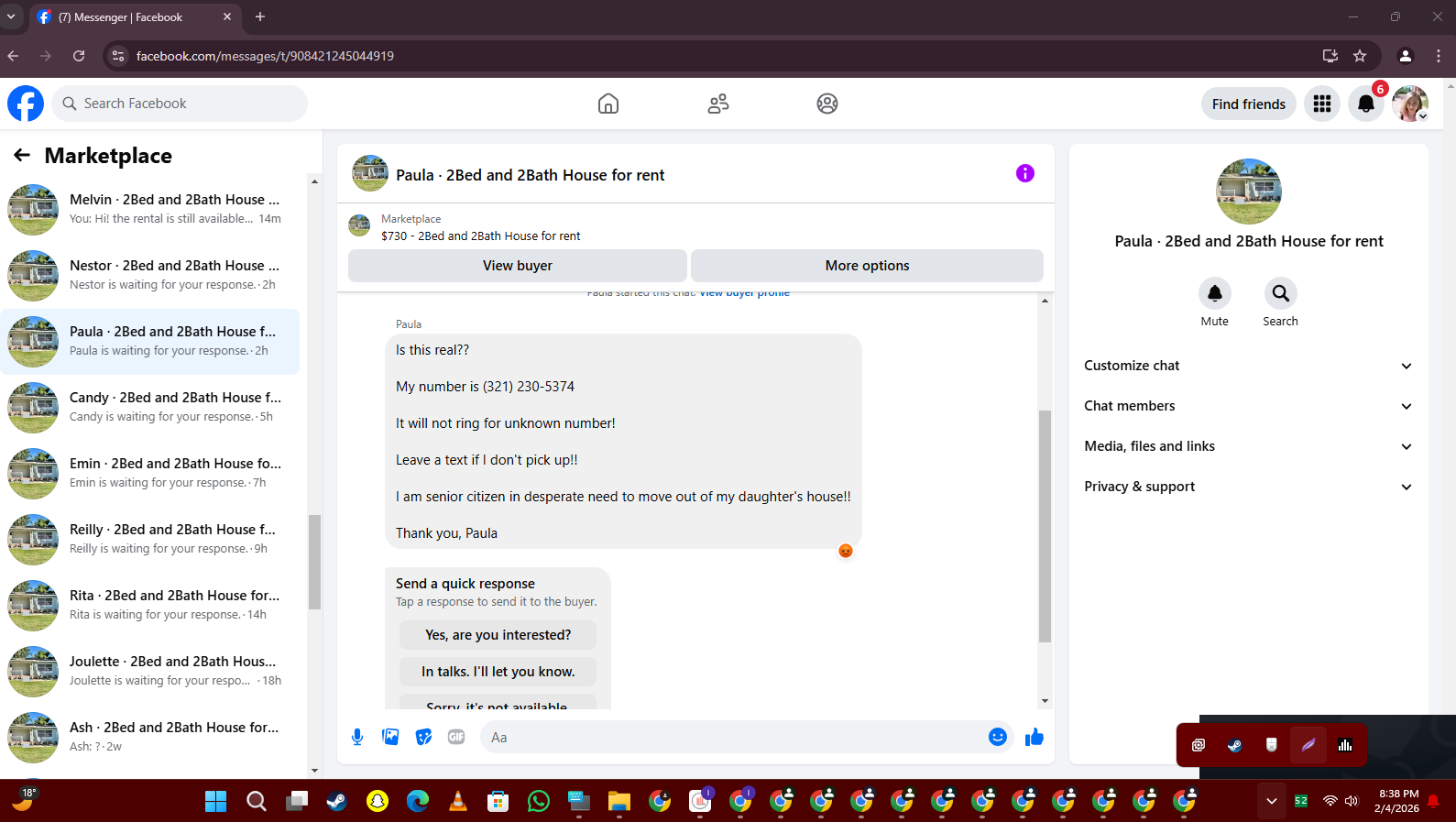Click the angry reaction on Paula's message

pos(846,551)
